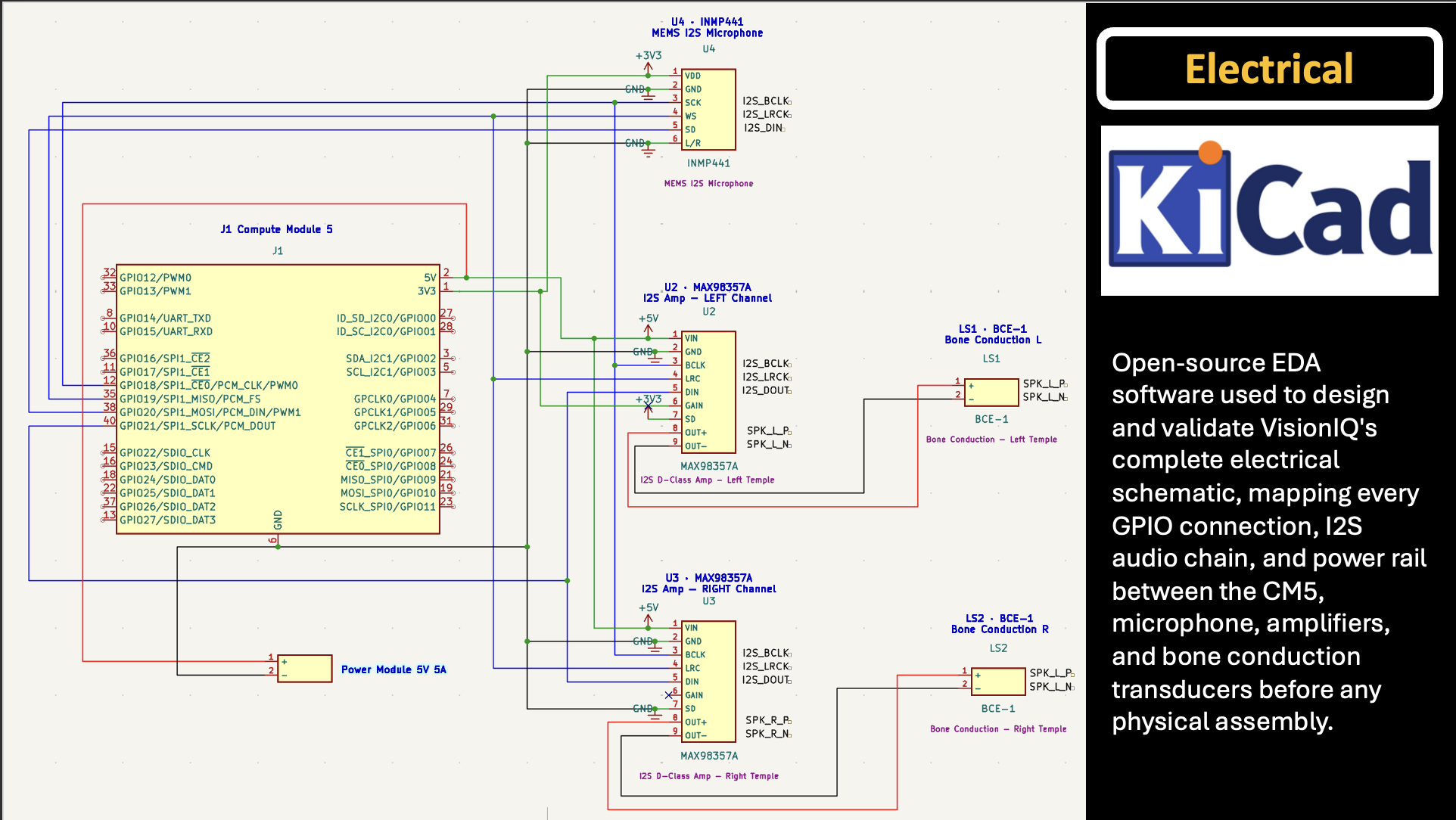Click the 'I2S Amp - LEFT Channel' heading
The image size is (1456, 820).
tap(708, 298)
